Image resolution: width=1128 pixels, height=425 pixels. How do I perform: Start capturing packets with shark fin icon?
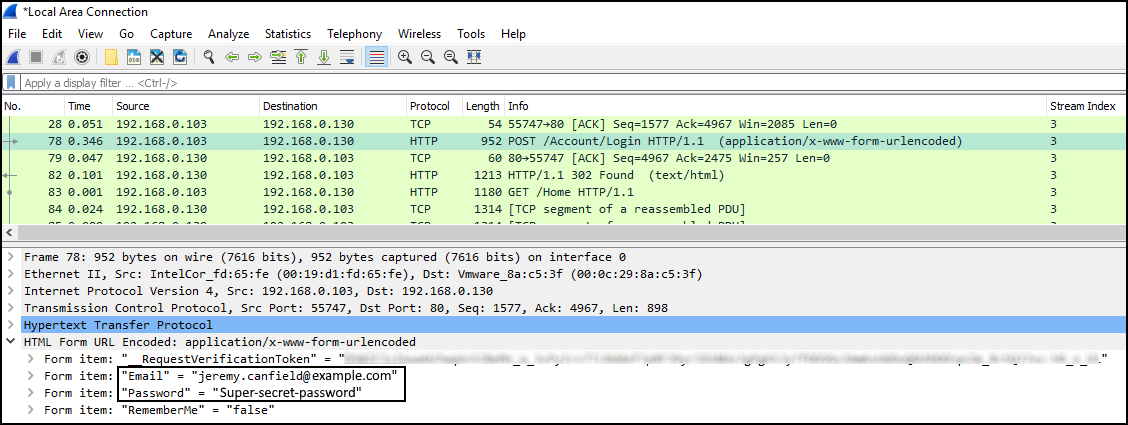(x=13, y=57)
